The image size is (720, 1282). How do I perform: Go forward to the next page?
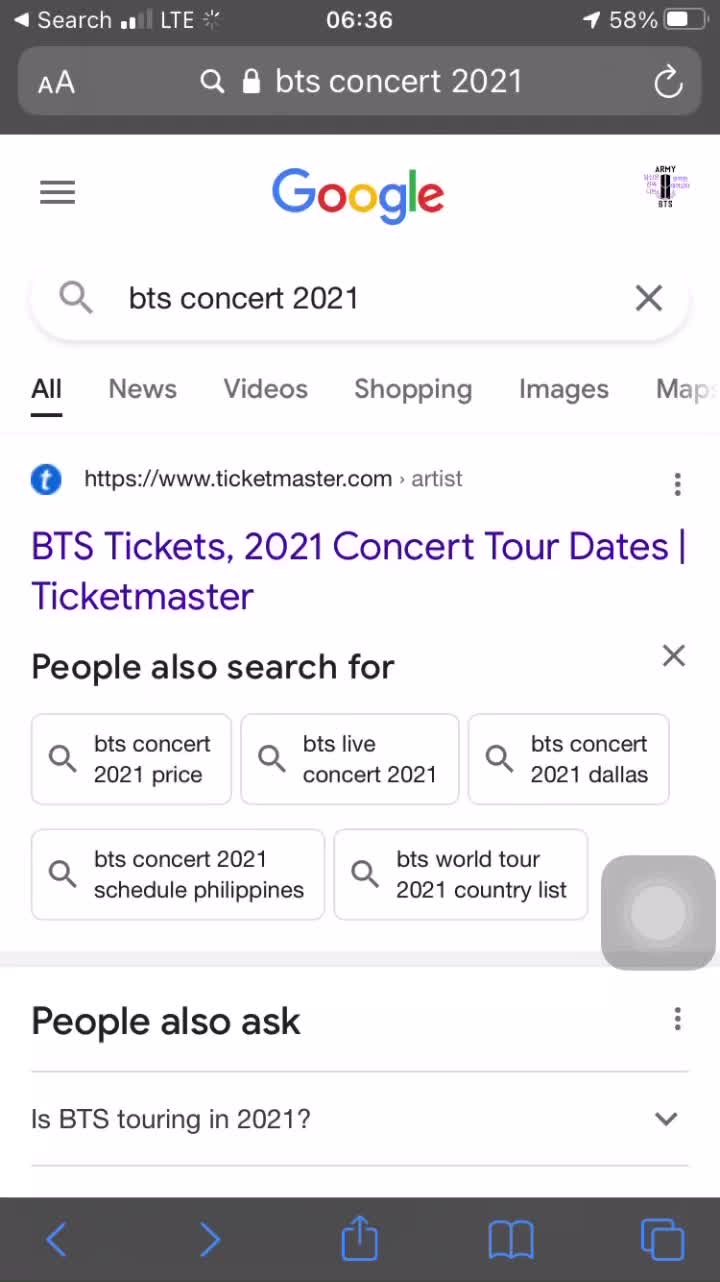tap(209, 1240)
